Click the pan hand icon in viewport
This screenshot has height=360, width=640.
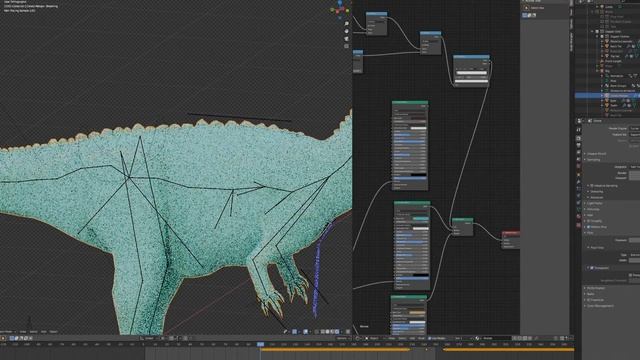tap(347, 31)
